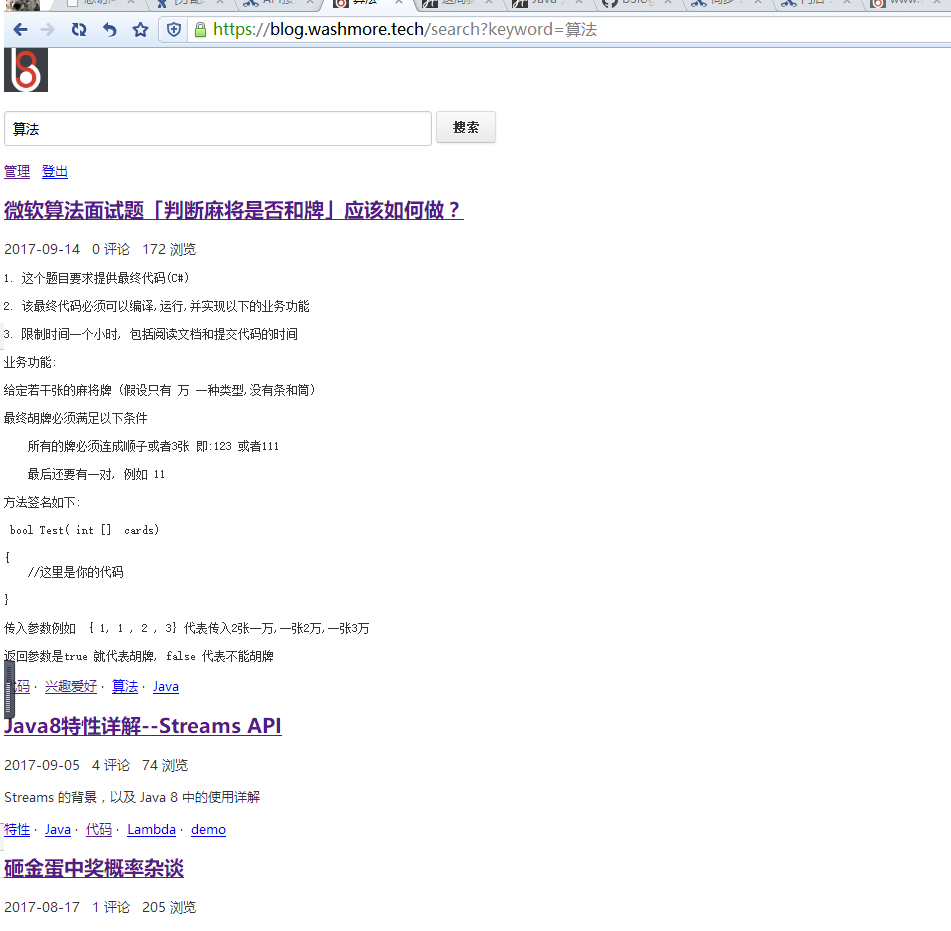The width and height of the screenshot is (951, 931).
Task: Open the Java8特性详解--Streams API post
Action: click(x=142, y=725)
